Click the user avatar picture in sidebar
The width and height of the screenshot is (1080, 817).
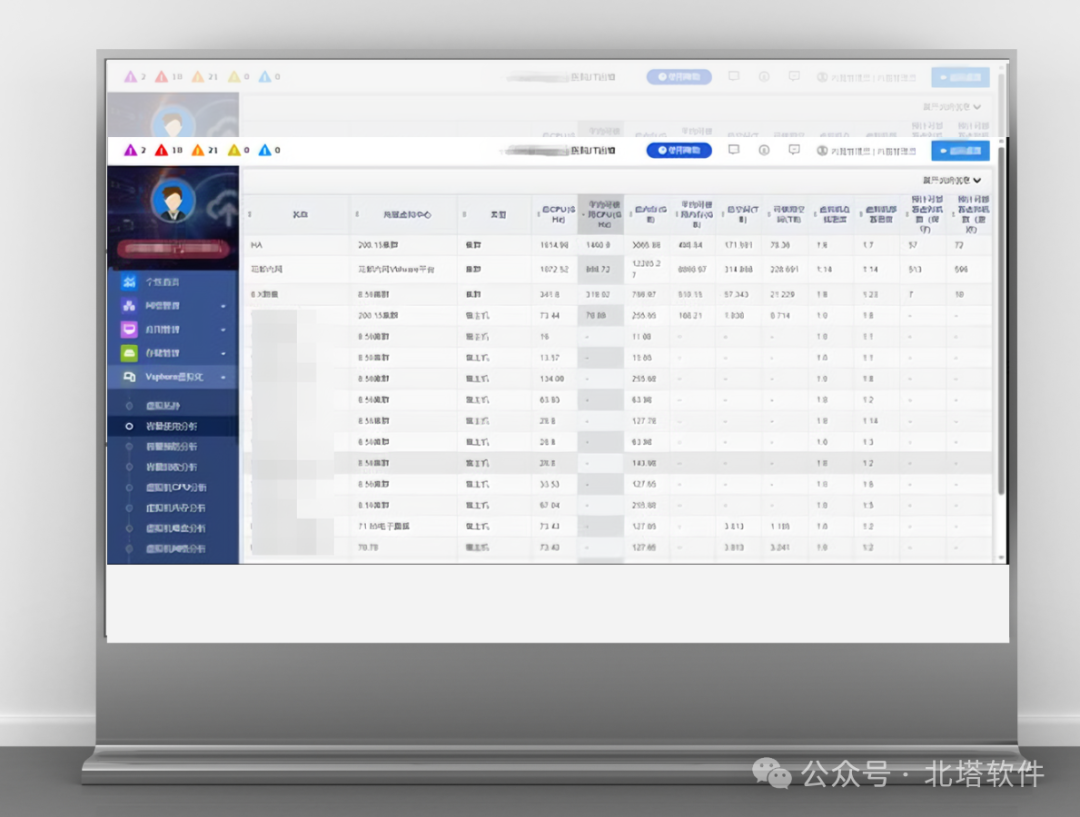pos(172,200)
